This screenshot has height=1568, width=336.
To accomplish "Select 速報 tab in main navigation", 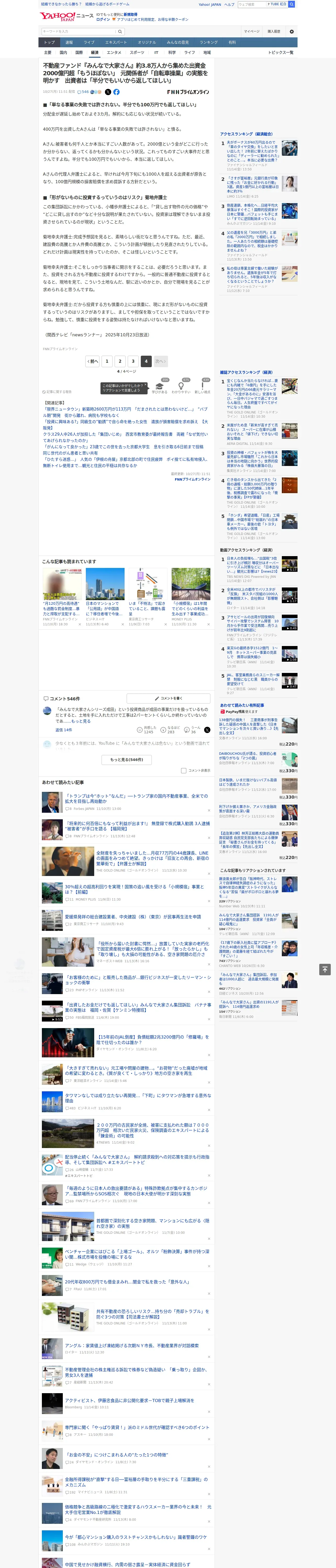I will [x=69, y=43].
